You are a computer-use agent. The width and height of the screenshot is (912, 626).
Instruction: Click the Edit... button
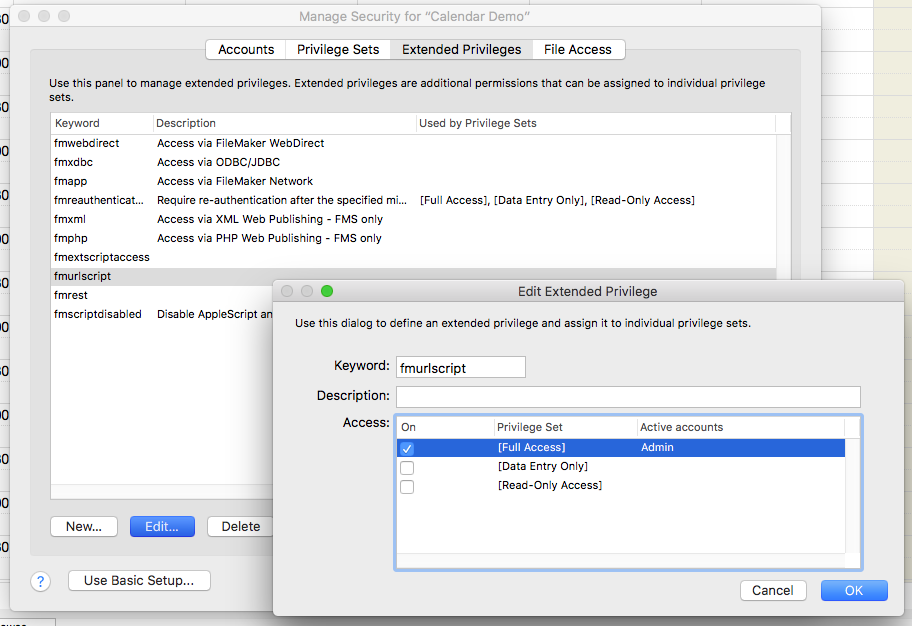[x=162, y=526]
